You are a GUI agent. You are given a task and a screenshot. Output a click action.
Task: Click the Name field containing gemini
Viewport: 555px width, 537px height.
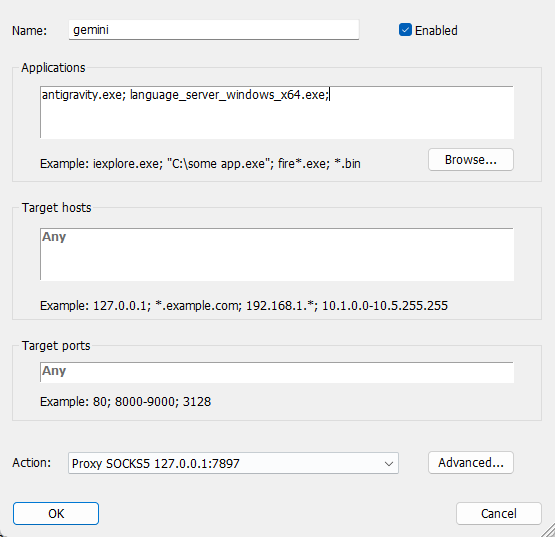(214, 30)
